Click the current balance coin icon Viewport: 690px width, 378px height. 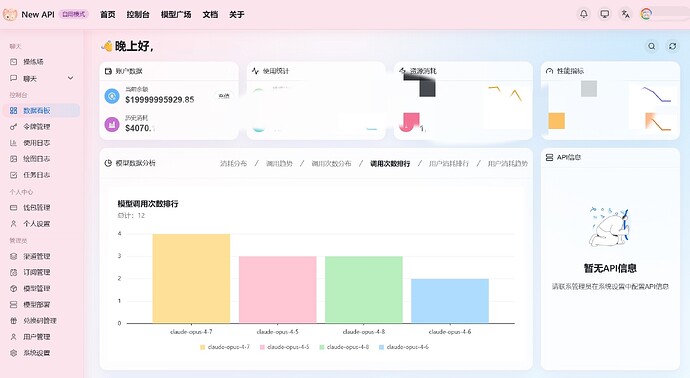click(x=112, y=96)
